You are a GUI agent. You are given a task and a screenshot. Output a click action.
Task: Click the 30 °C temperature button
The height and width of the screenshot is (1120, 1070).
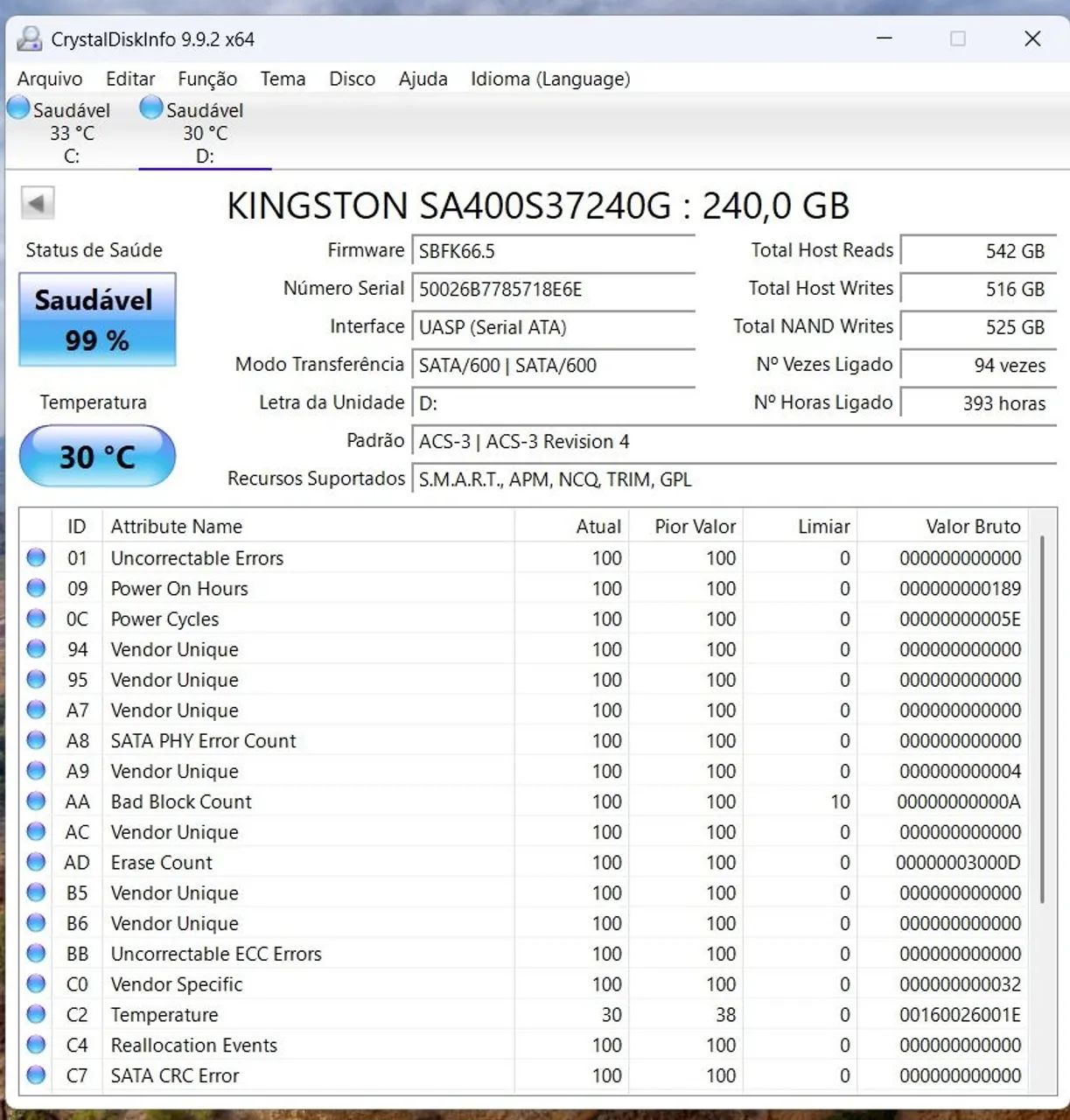[97, 456]
